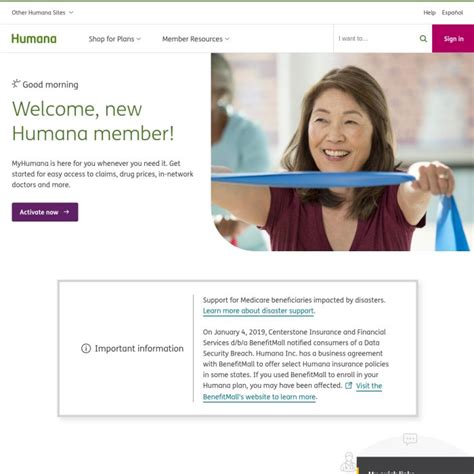The width and height of the screenshot is (474, 474).
Task: Click the arrow in Activate now button
Action: pyautogui.click(x=66, y=212)
